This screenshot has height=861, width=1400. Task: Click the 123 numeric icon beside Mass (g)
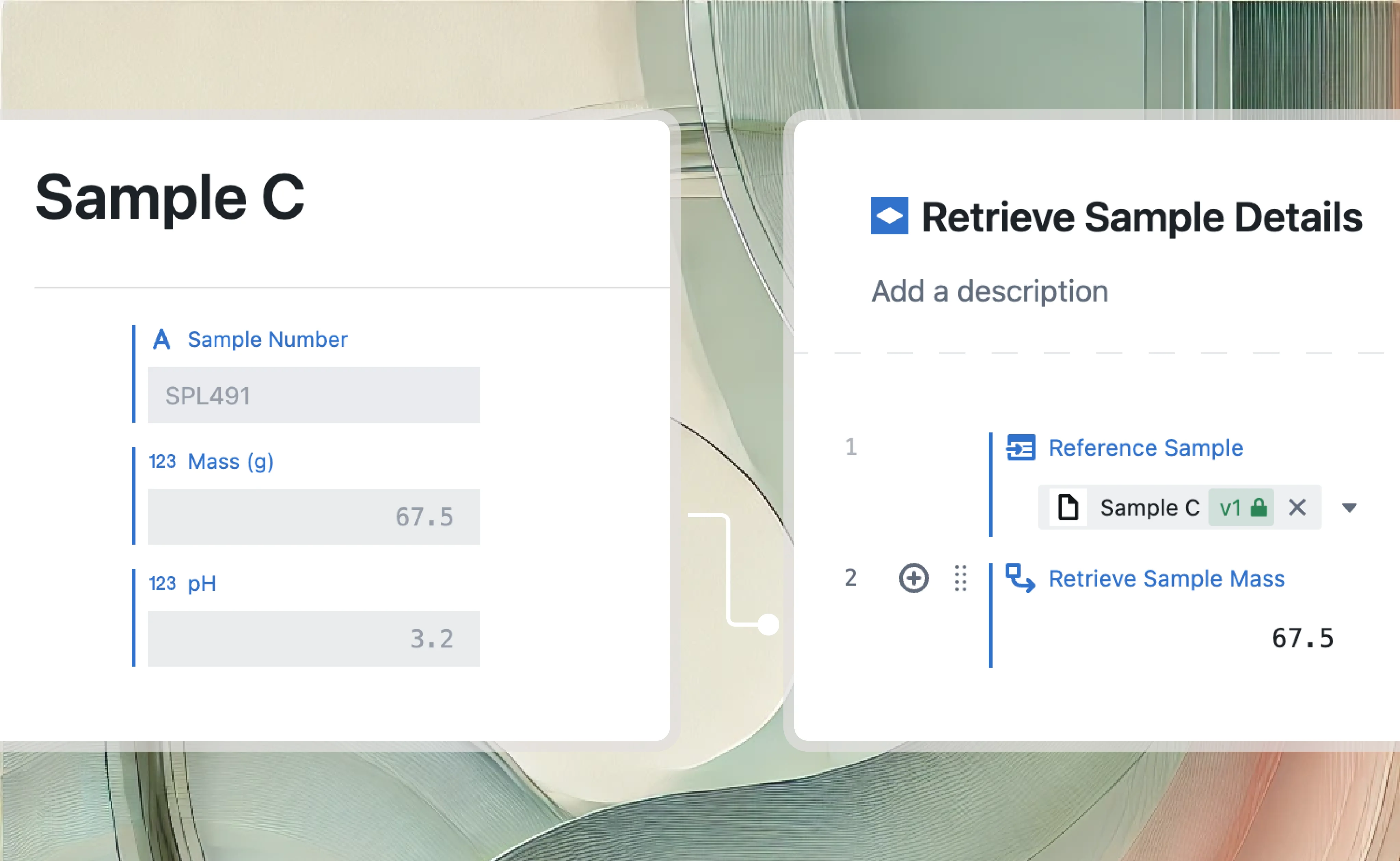(x=162, y=461)
